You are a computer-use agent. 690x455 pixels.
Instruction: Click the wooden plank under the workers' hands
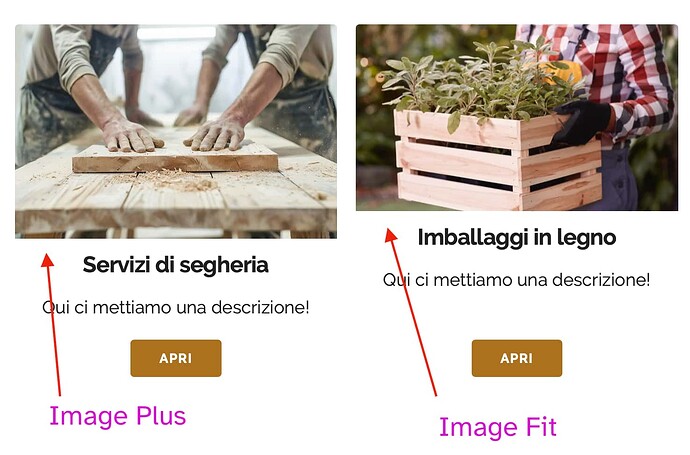[x=175, y=159]
